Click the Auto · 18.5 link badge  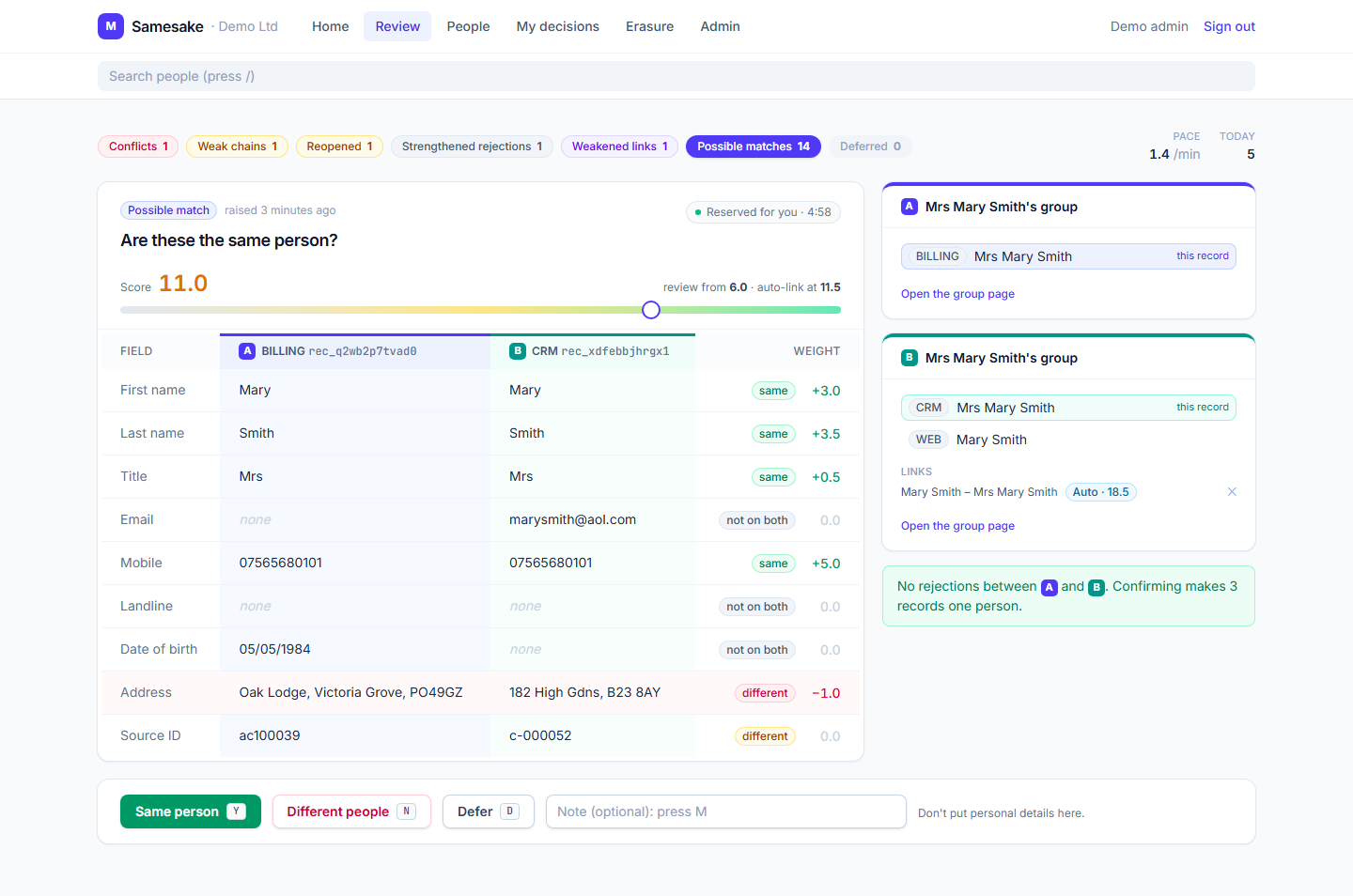point(1100,492)
